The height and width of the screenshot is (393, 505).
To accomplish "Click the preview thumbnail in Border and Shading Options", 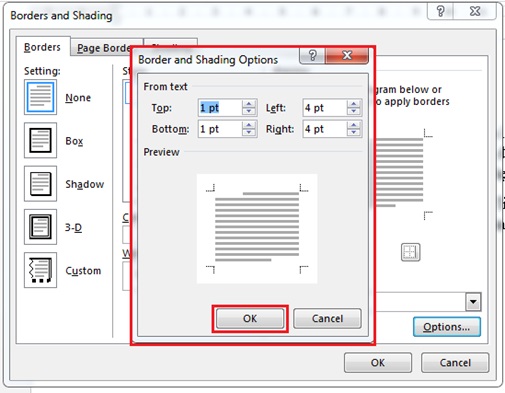I will click(257, 229).
